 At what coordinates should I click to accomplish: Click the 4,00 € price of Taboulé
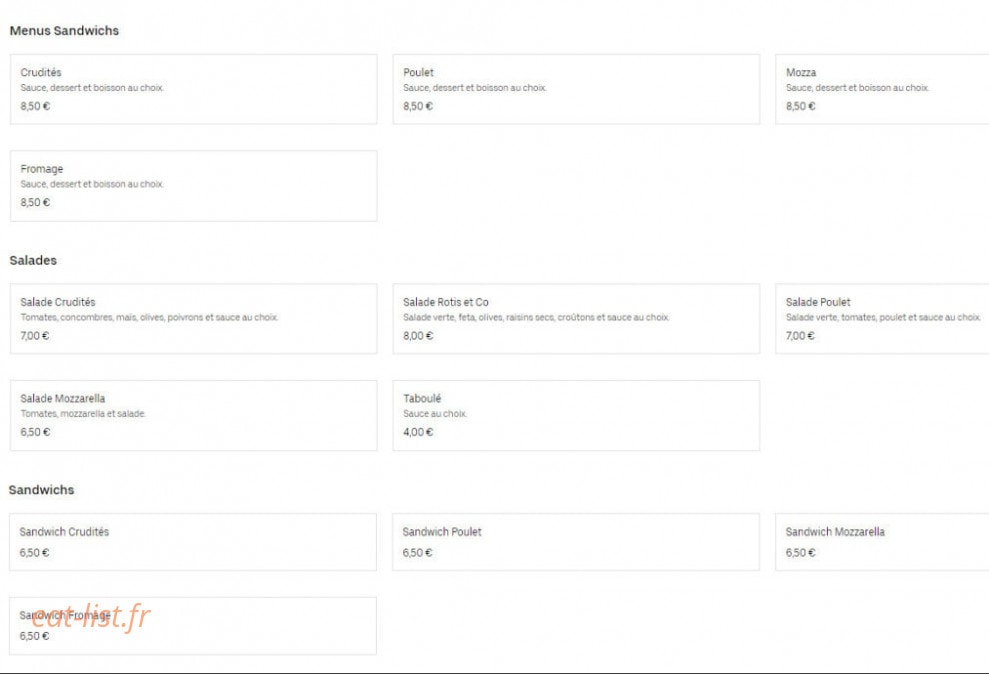[418, 432]
